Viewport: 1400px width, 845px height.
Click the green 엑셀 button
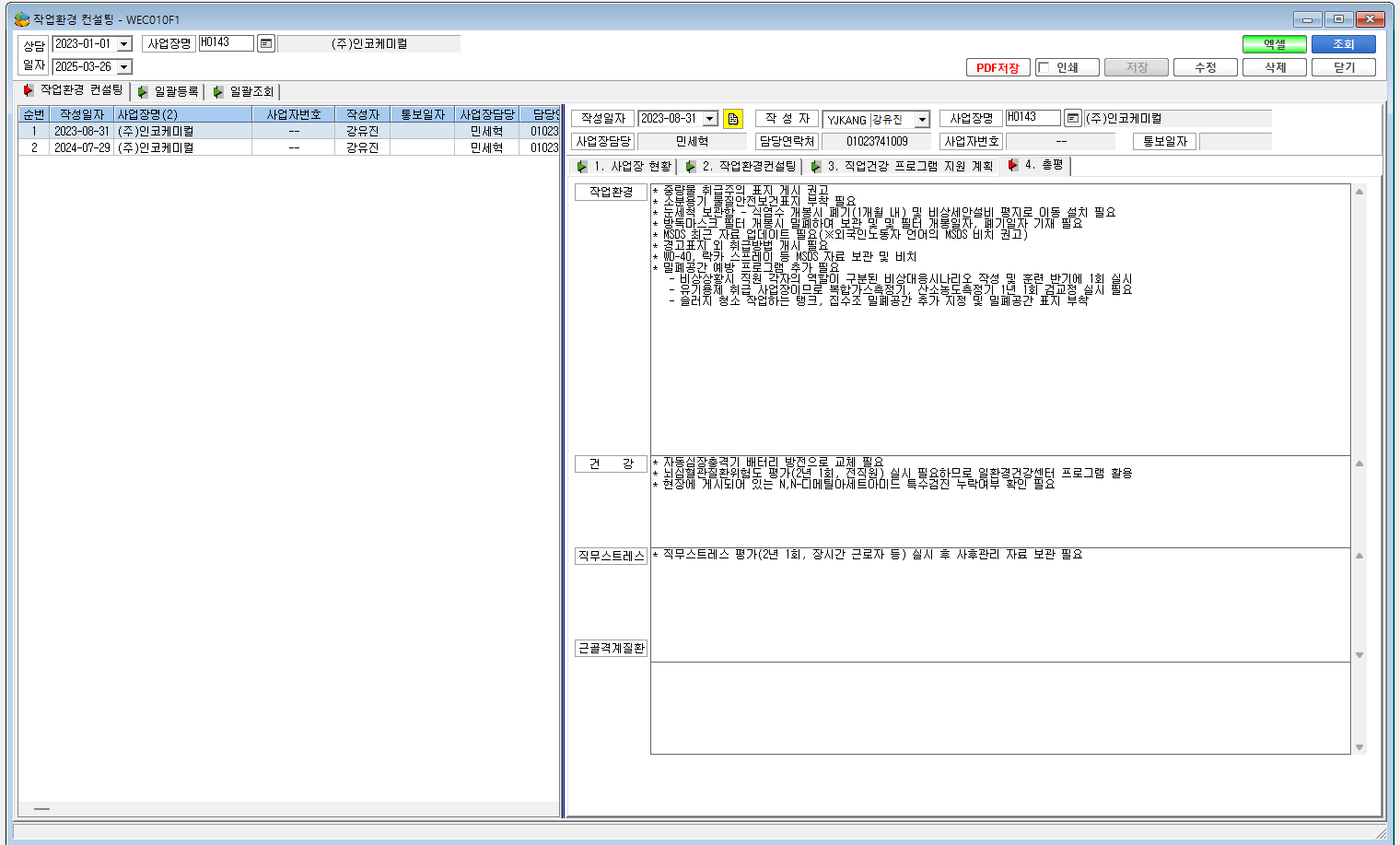[1275, 44]
